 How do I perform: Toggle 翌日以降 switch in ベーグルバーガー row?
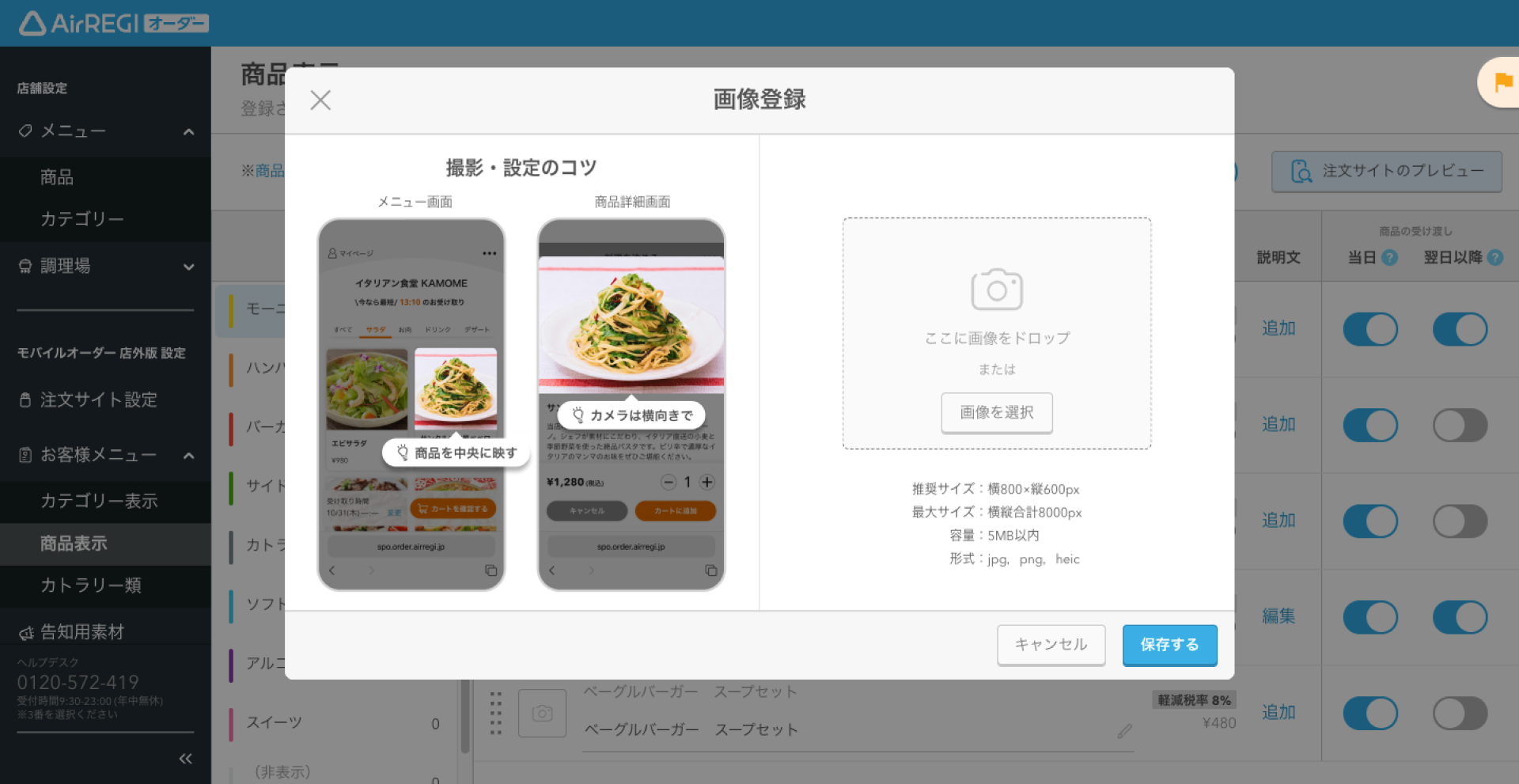pos(1460,713)
